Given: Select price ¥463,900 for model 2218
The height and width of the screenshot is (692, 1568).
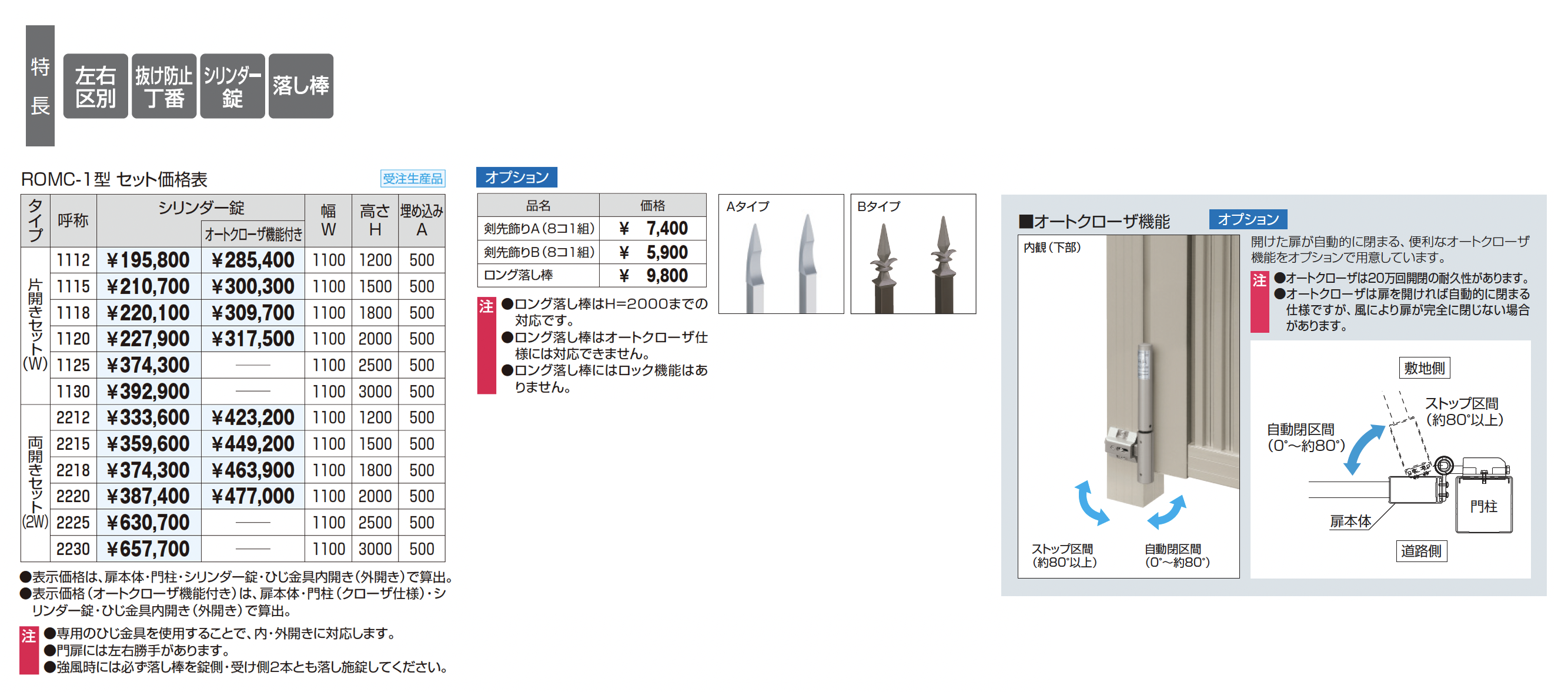Looking at the screenshot, I should (x=253, y=470).
